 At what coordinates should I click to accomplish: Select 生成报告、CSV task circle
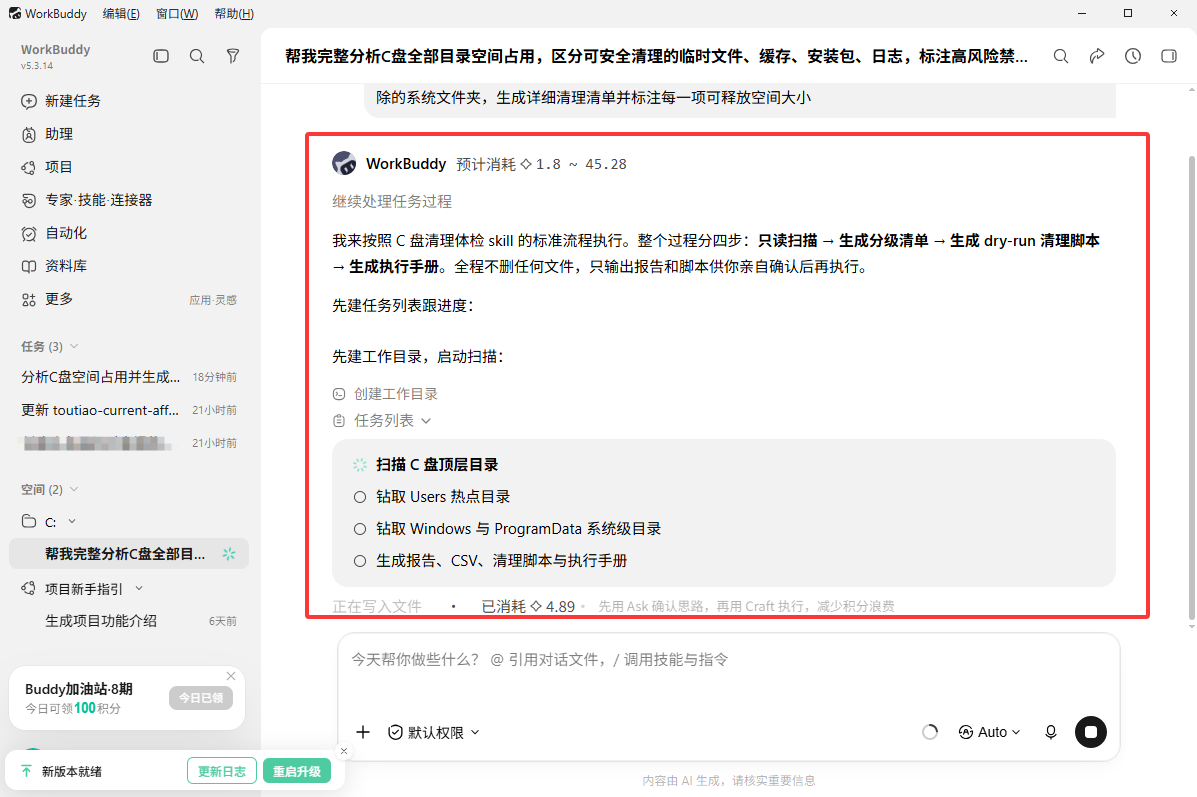[x=360, y=561]
